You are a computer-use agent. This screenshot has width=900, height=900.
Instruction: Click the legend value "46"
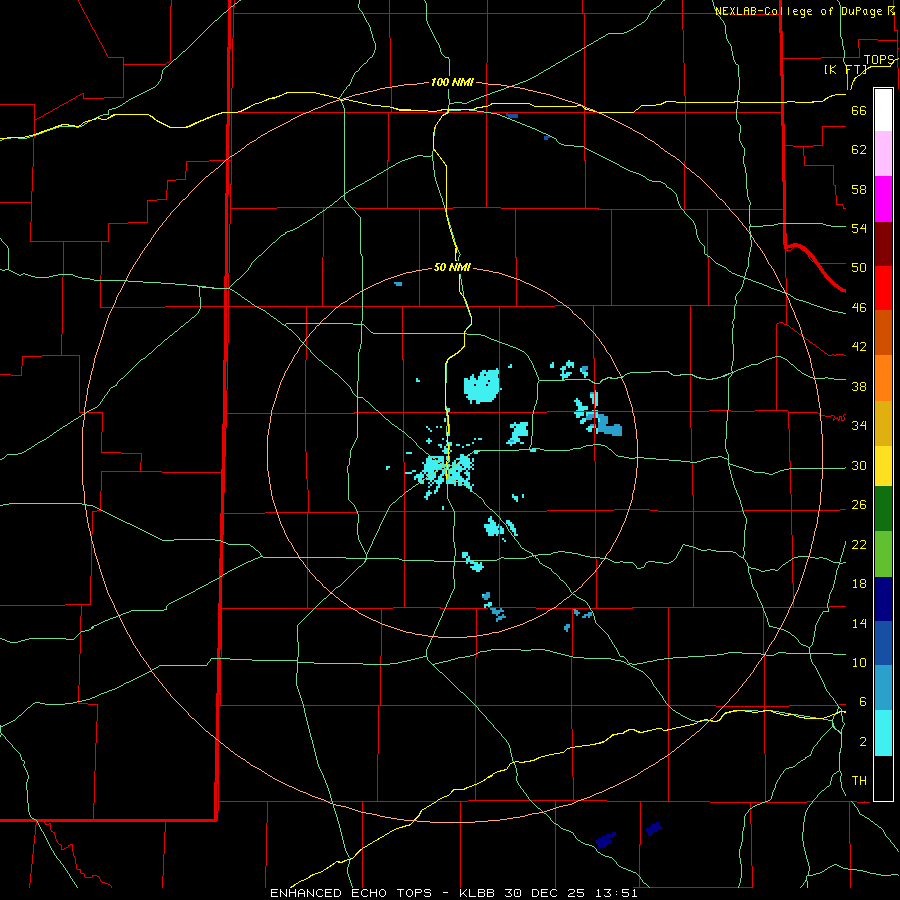coord(859,307)
